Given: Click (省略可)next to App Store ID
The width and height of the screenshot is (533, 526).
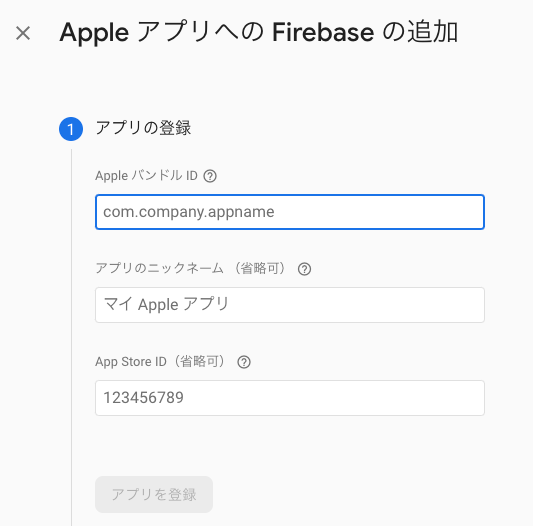Looking at the screenshot, I should [199, 361].
